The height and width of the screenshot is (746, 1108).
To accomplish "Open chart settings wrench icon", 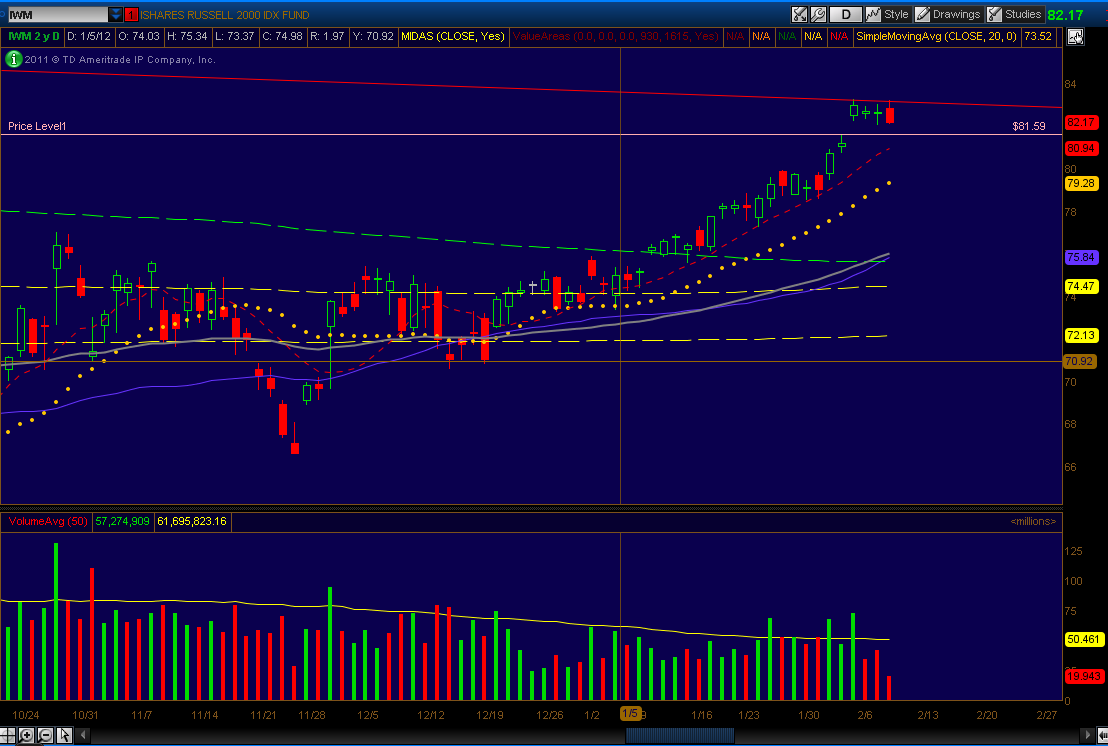I will (x=818, y=14).
